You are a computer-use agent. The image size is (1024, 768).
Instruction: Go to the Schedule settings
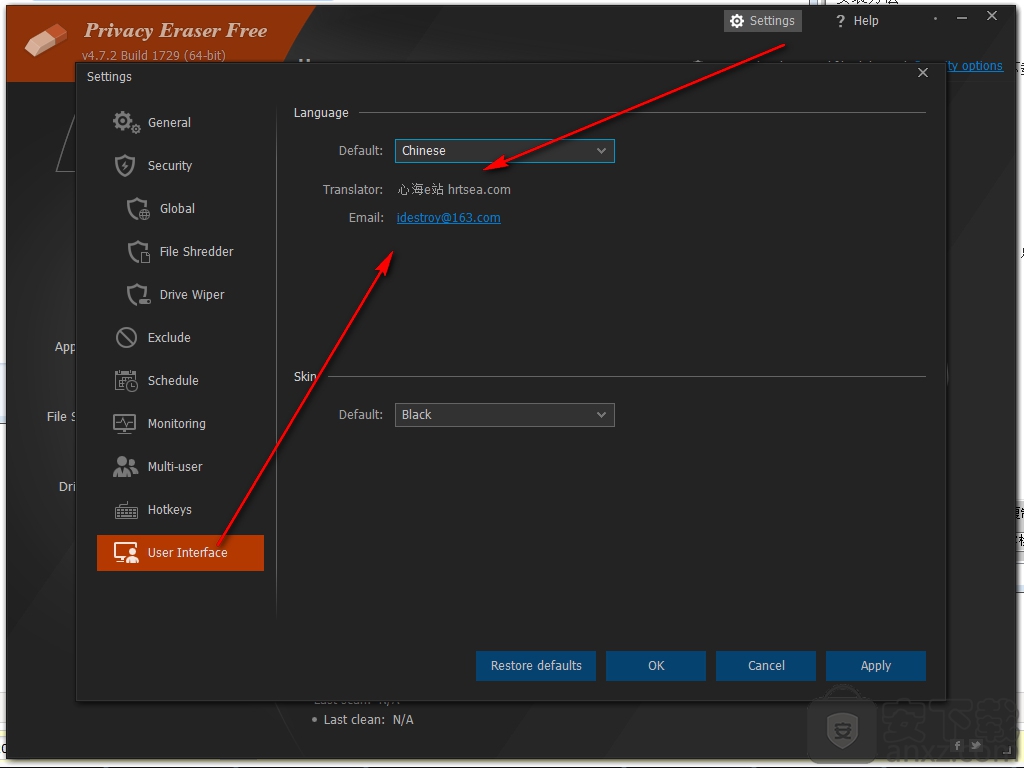point(180,381)
